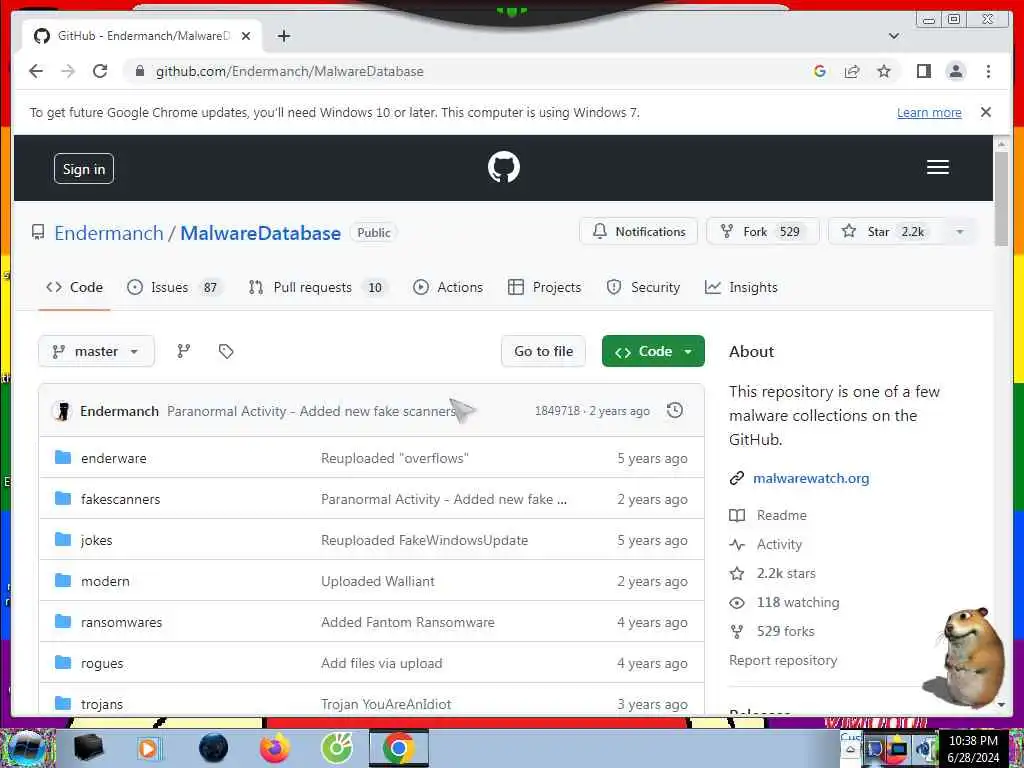Click the Notifications button
The height and width of the screenshot is (768, 1024).
coord(639,232)
